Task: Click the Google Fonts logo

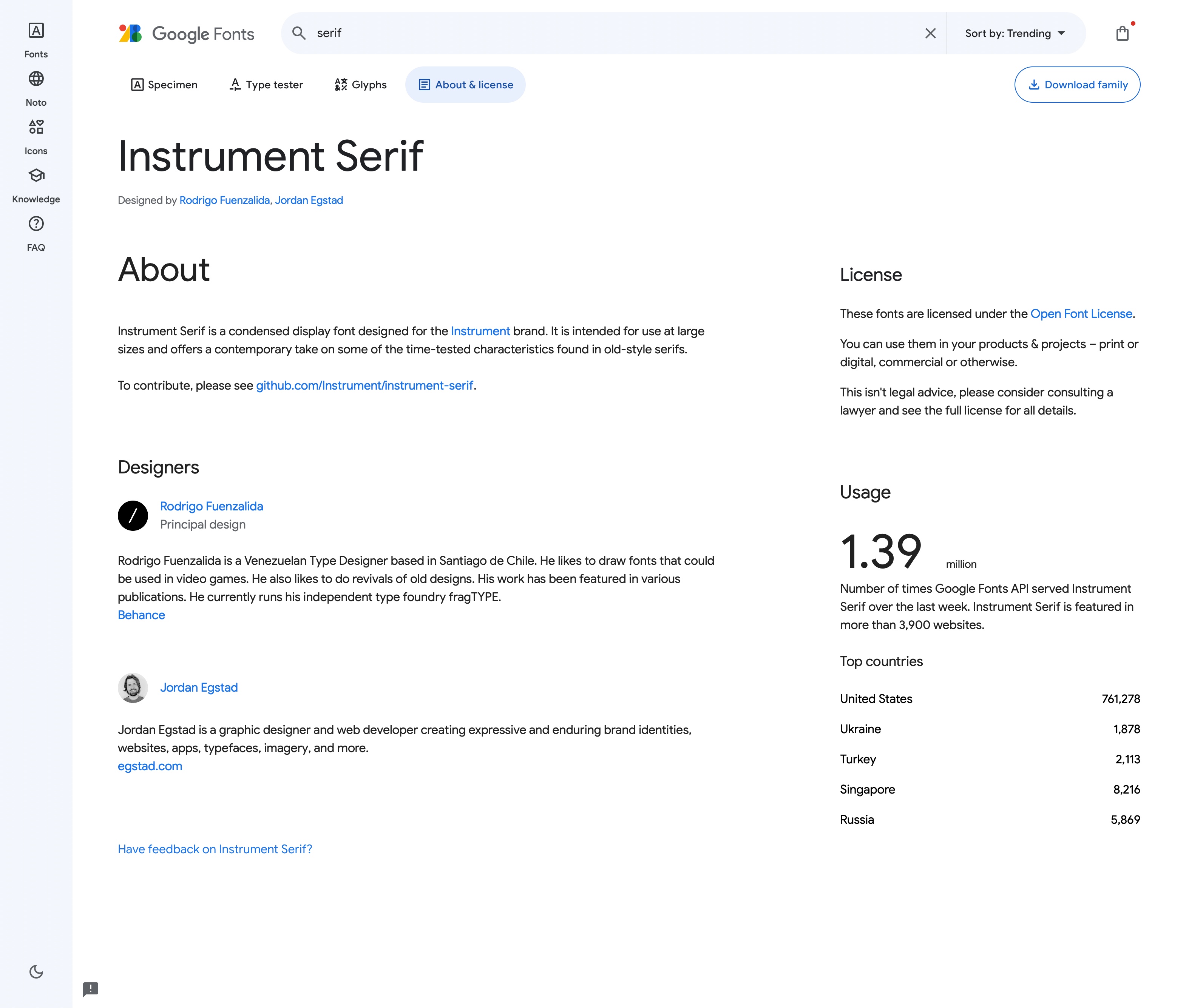Action: coord(186,33)
